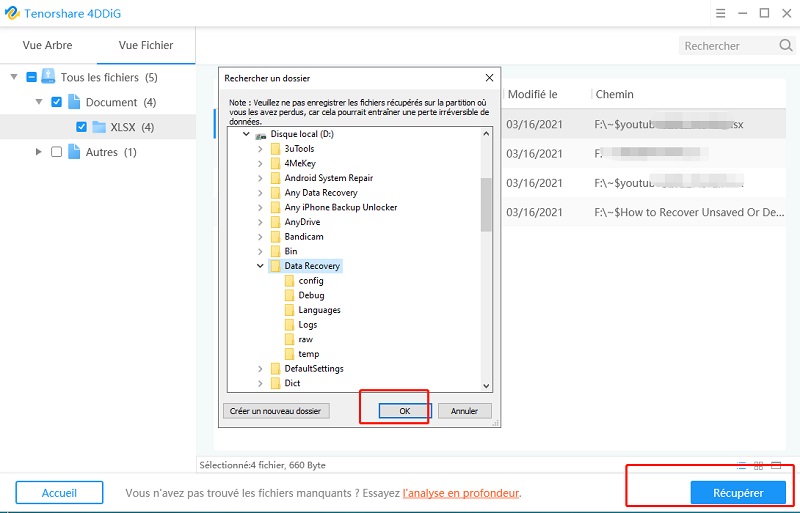Click the 3uTools folder icon
Viewport: 800px width, 513px height.
(276, 149)
